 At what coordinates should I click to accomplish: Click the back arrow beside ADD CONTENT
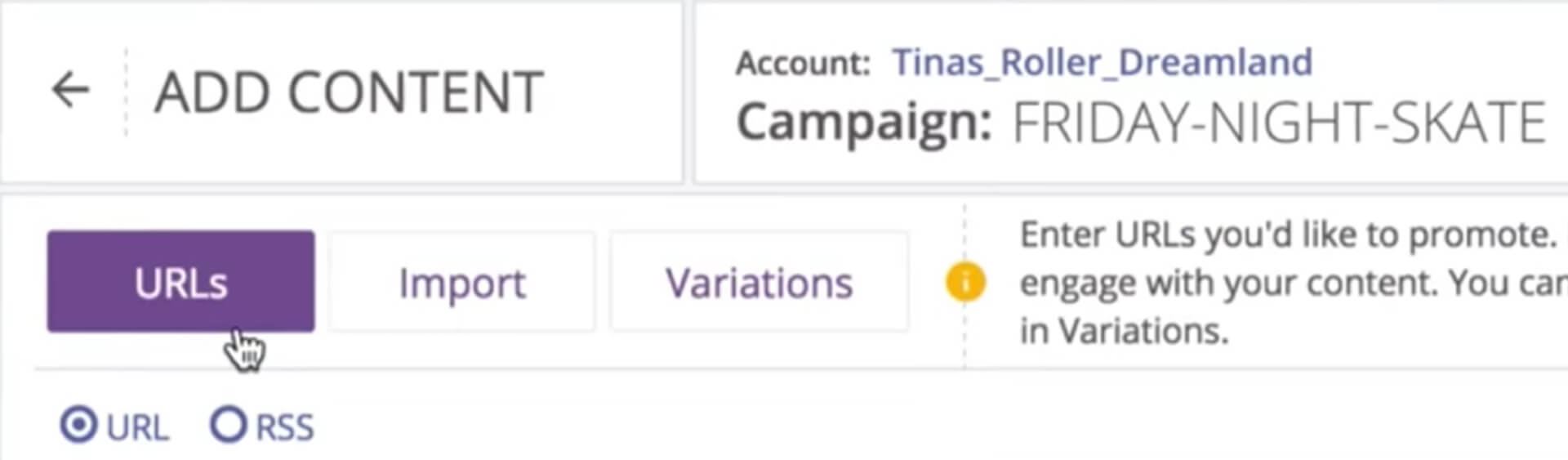[x=70, y=90]
